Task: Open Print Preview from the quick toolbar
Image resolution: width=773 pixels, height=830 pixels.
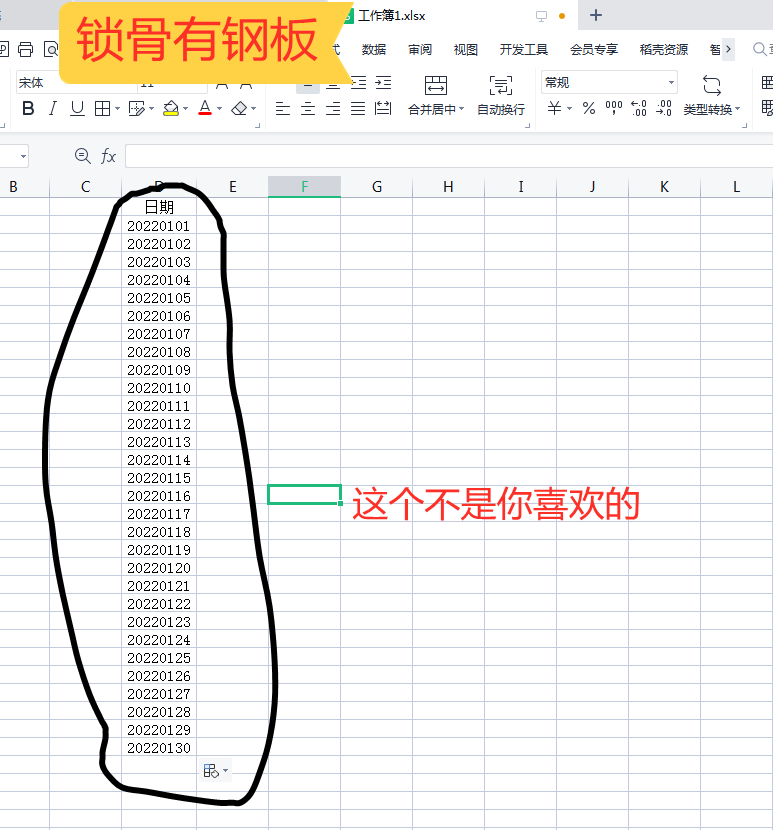Action: pyautogui.click(x=51, y=50)
